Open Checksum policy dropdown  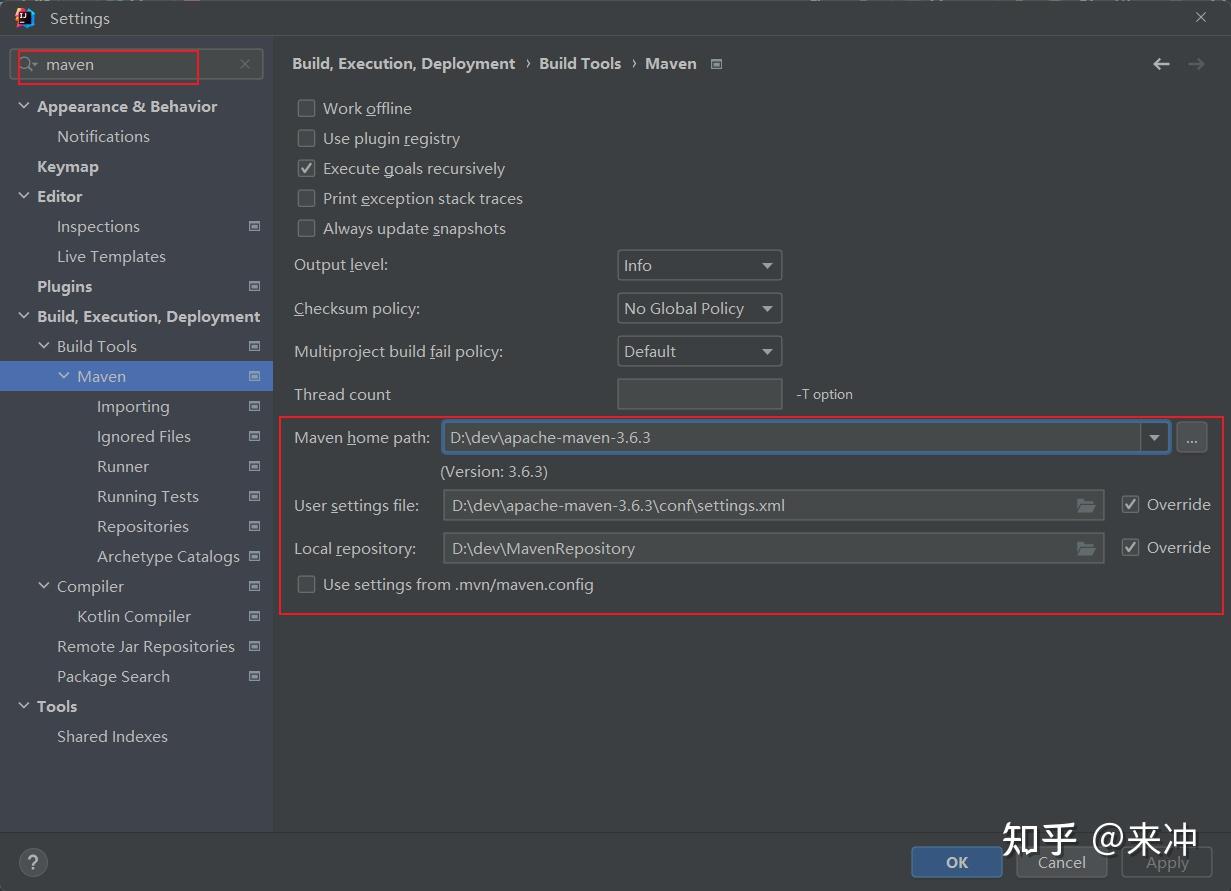(699, 308)
